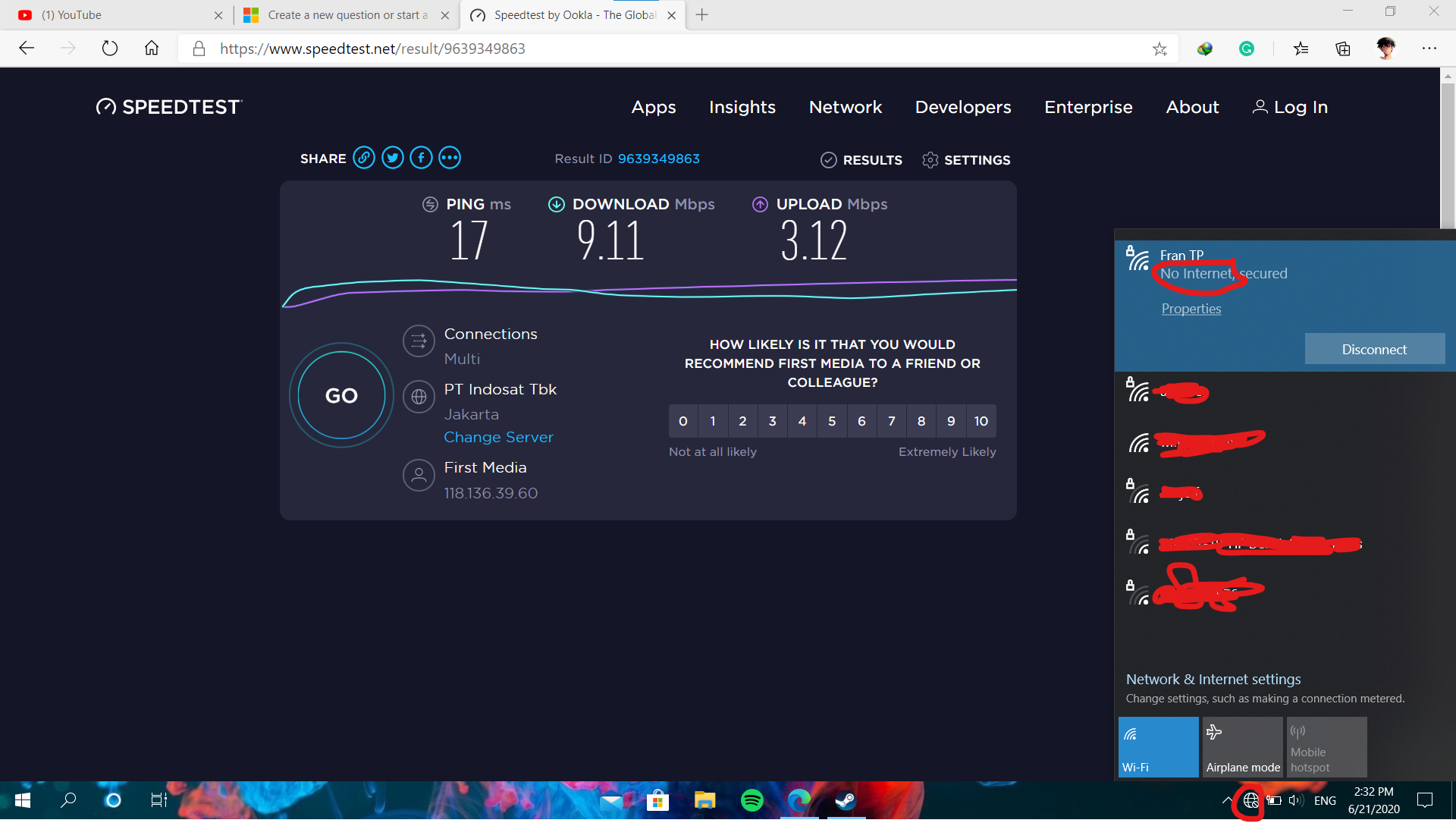Open browser Collections
The image size is (1456, 823).
tap(1343, 49)
